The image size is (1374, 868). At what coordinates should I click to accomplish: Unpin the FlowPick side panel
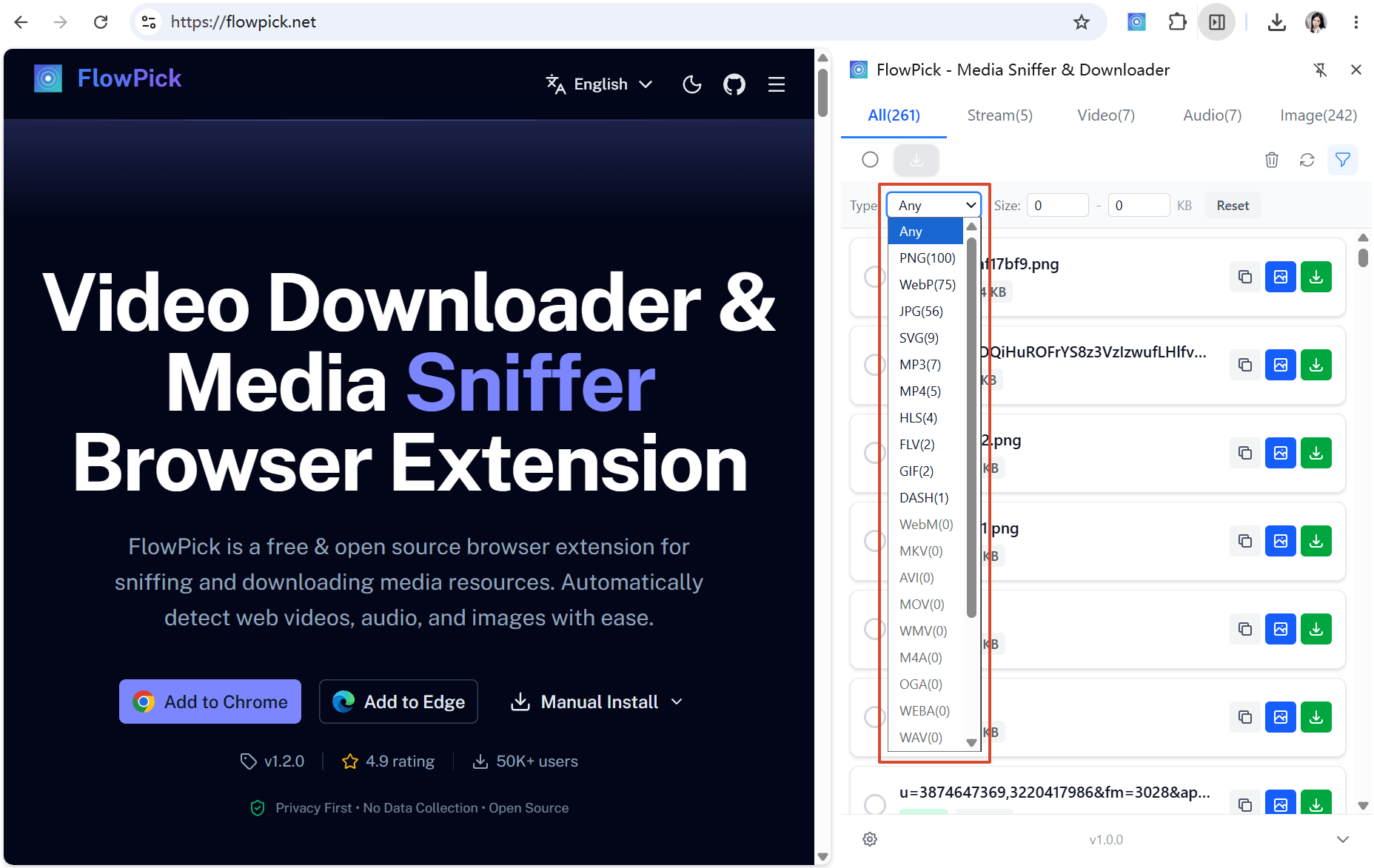click(1320, 70)
